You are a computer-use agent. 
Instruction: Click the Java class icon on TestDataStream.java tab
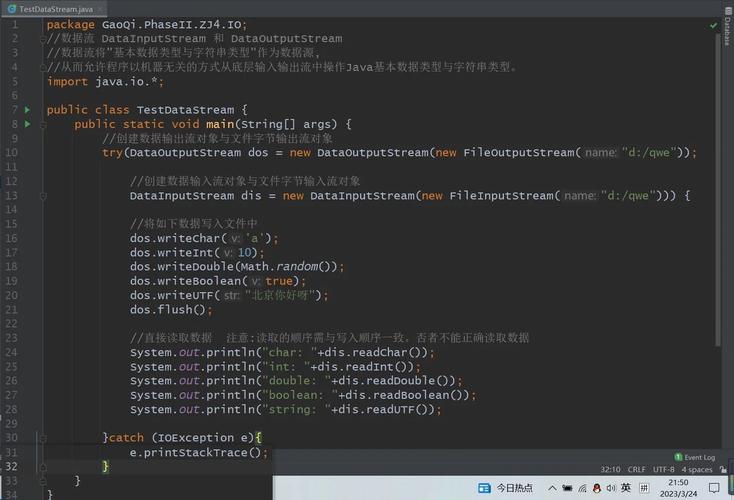(x=12, y=9)
